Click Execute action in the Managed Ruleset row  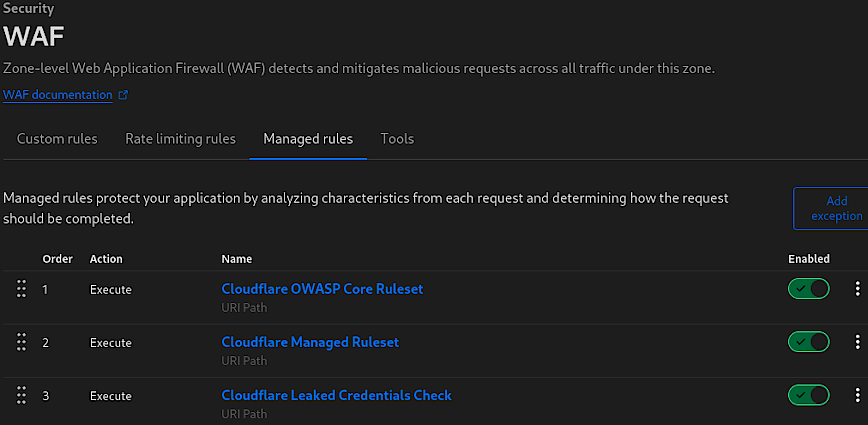[x=111, y=343]
